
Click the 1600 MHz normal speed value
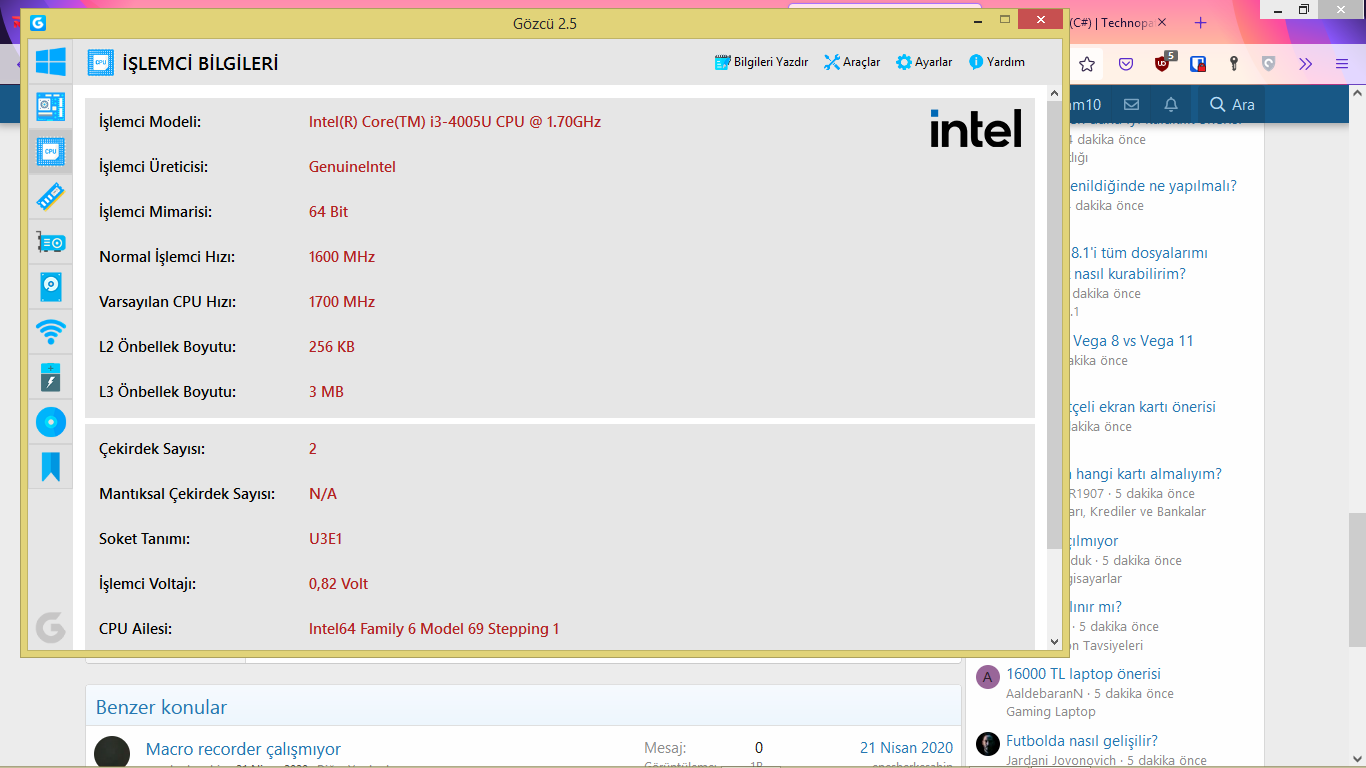click(x=342, y=257)
